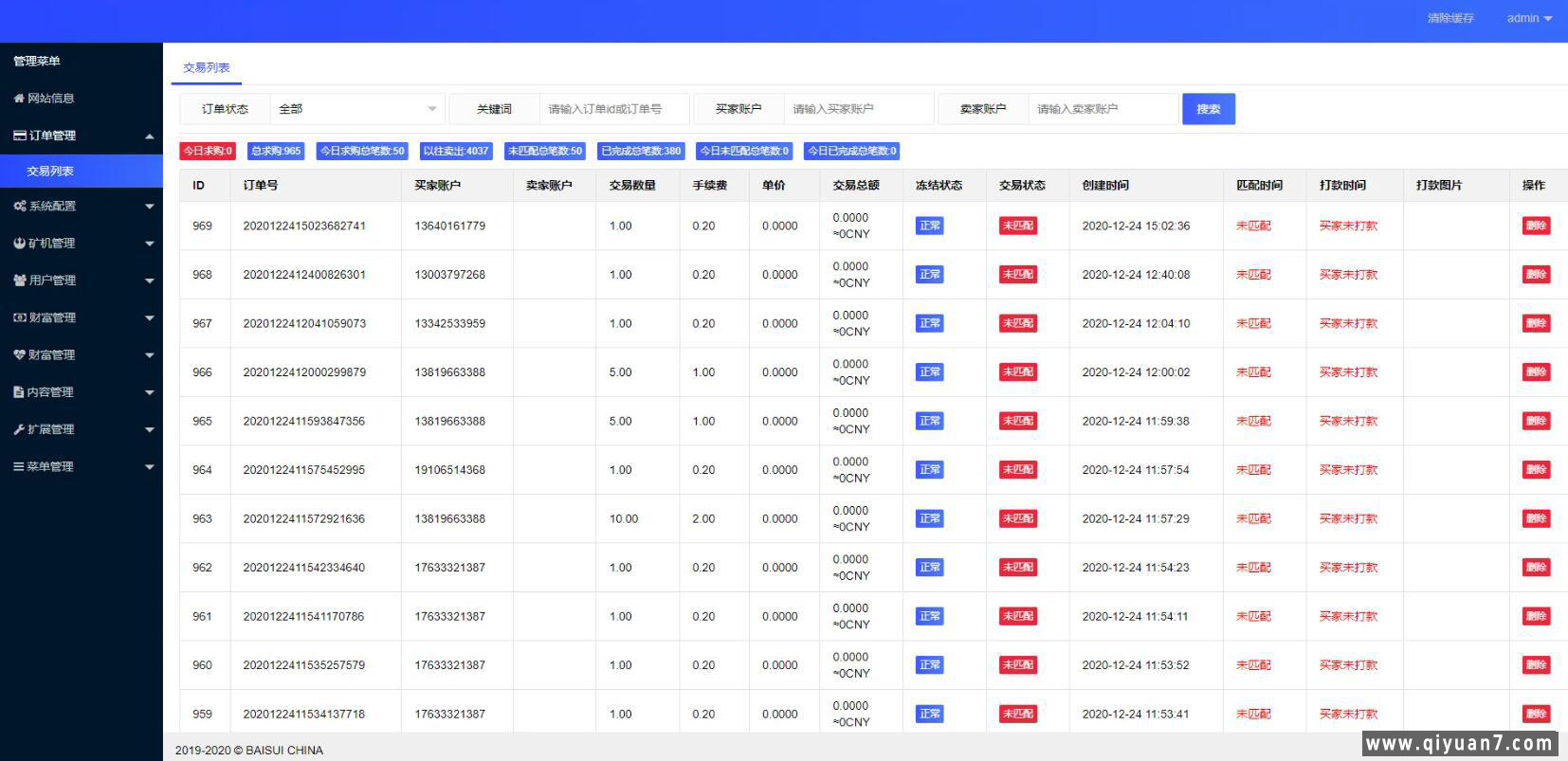Screen dimensions: 1568x761
Task: Click the heartbeat icon of second 财富管理
Action: pos(19,354)
